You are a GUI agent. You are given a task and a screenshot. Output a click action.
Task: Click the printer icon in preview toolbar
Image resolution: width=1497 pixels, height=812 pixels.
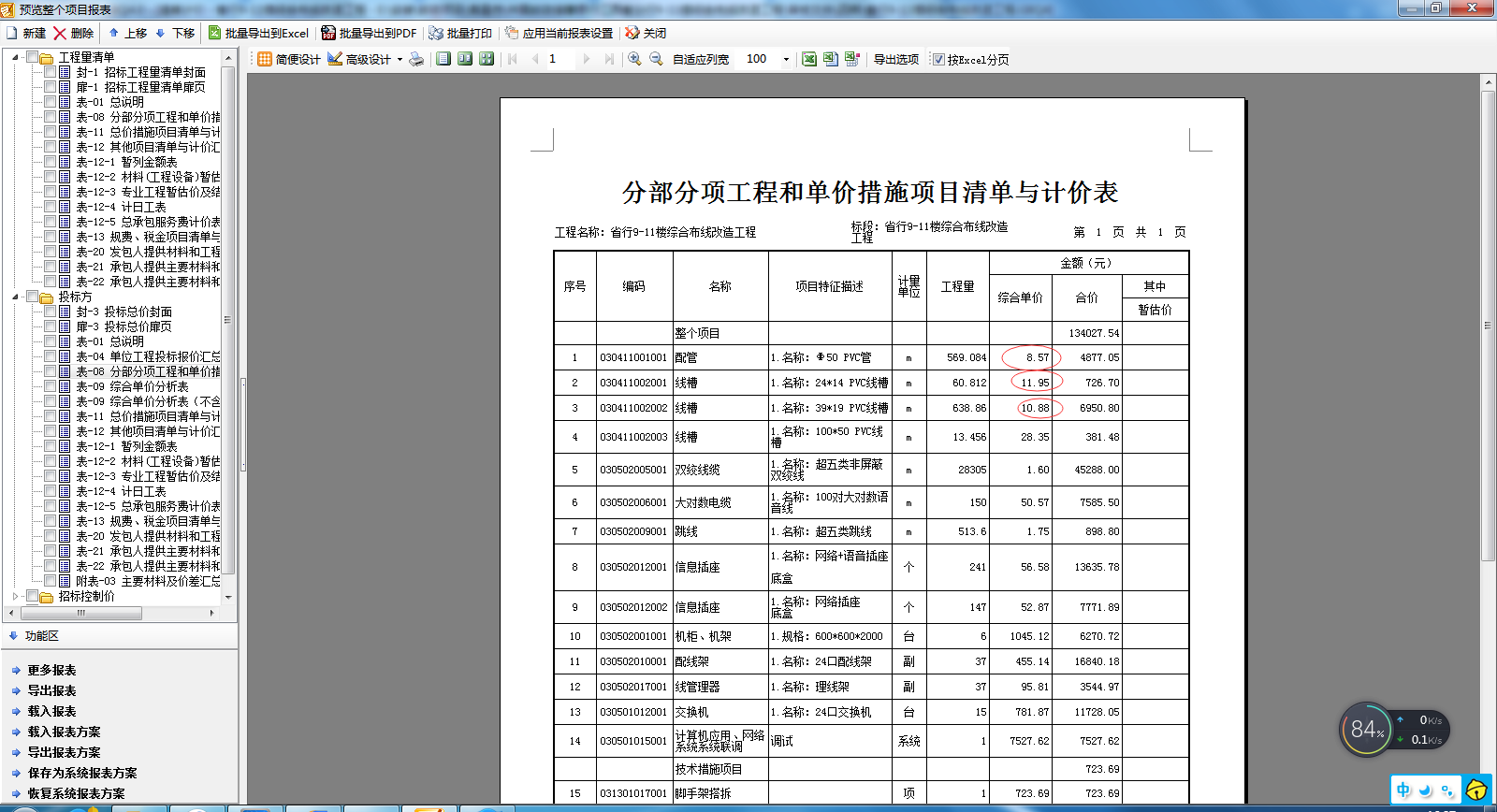[416, 59]
